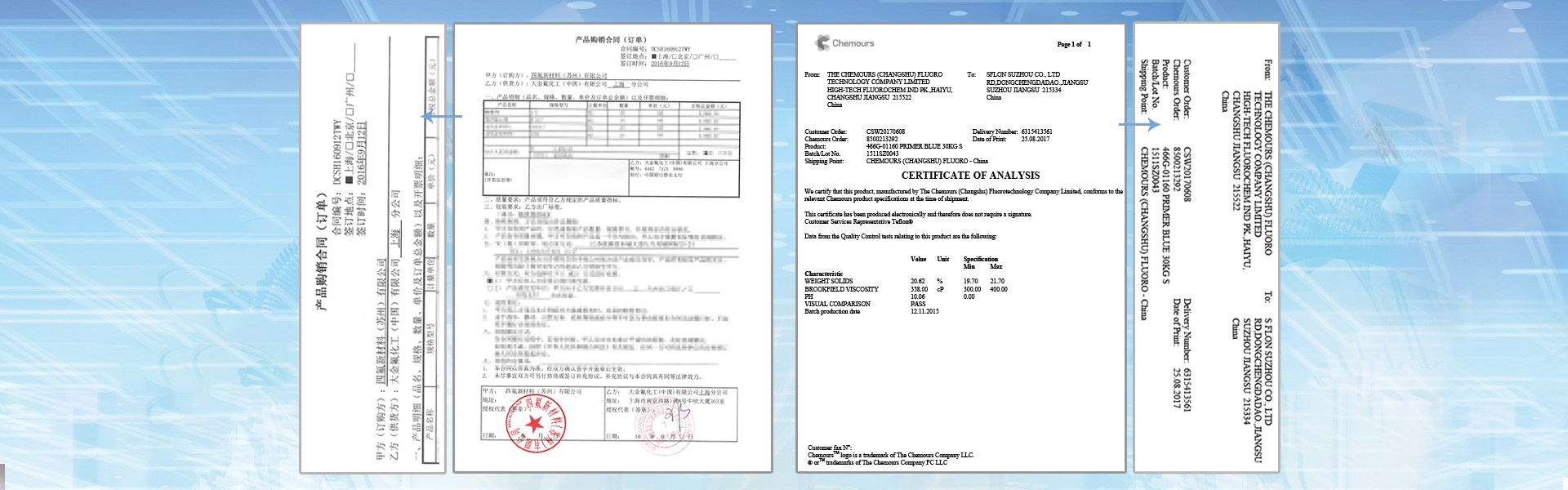Click the '12.11.2015' batch date value
This screenshot has width=1568, height=490.
924,311
